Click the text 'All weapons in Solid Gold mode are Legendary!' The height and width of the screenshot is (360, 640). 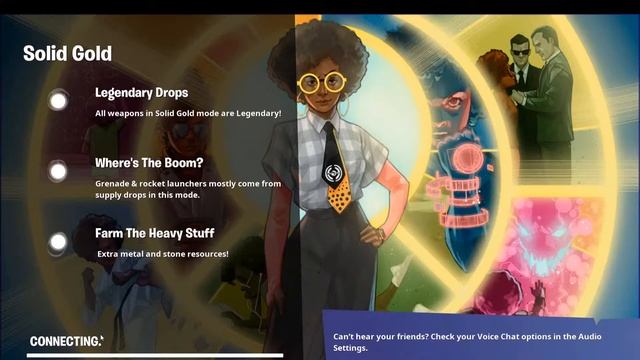point(188,113)
